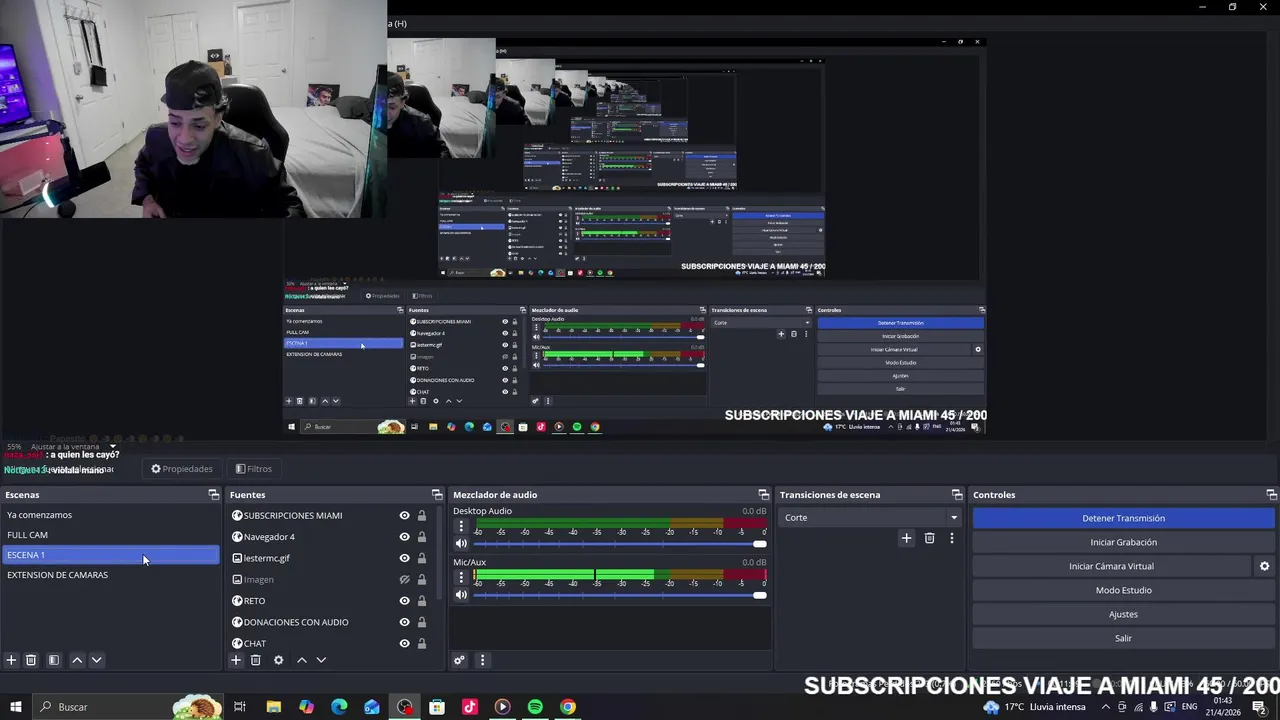Move the selected scene up
Image resolution: width=1280 pixels, height=720 pixels.
tap(77, 660)
